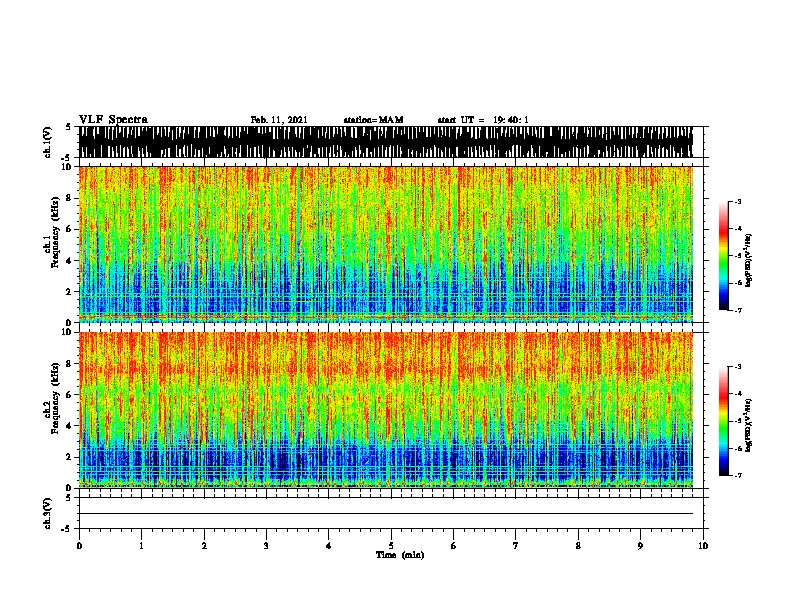
Task: Click the ch.2 color scale "log(PSD)" label
Action: (x=749, y=425)
